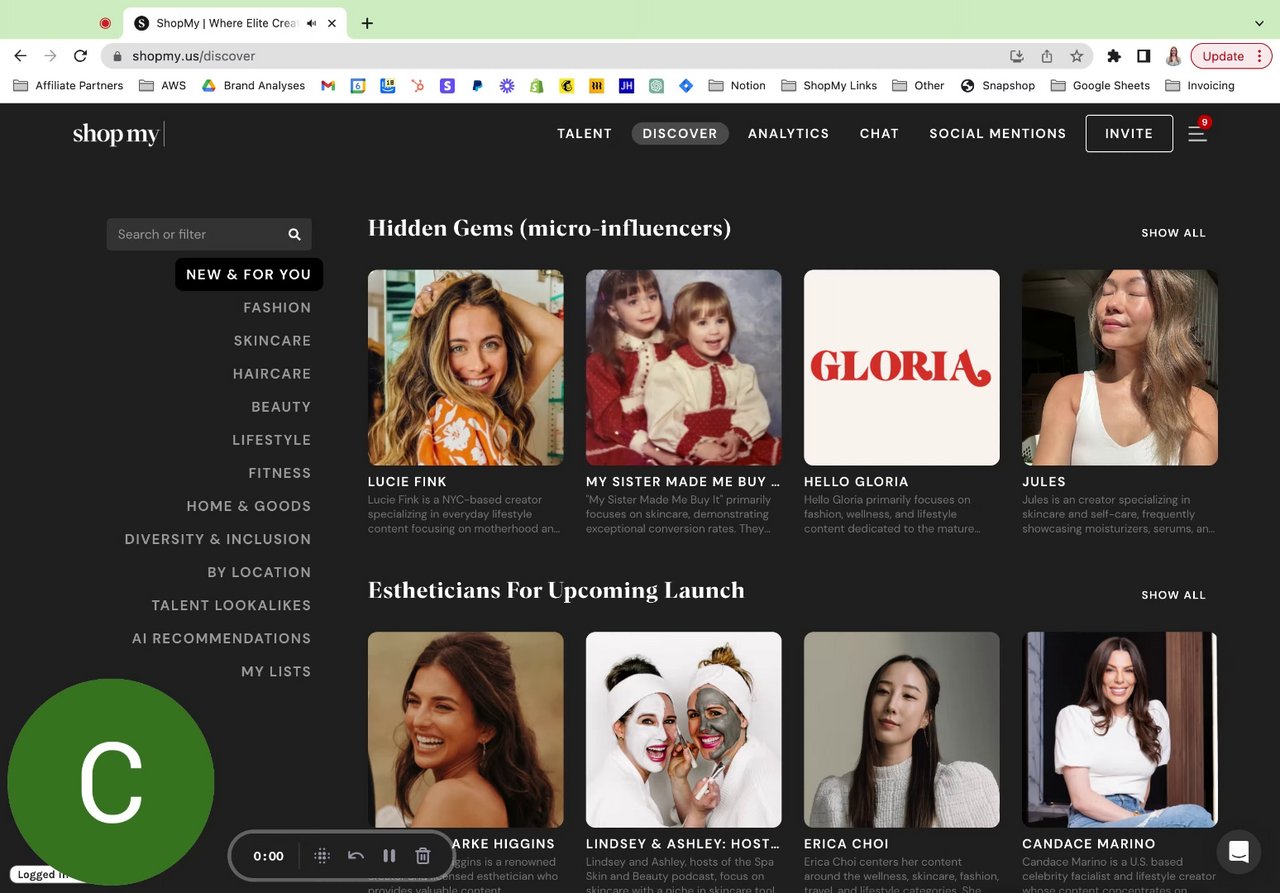Open the Analytics nav tab
The width and height of the screenshot is (1280, 893).
point(788,133)
